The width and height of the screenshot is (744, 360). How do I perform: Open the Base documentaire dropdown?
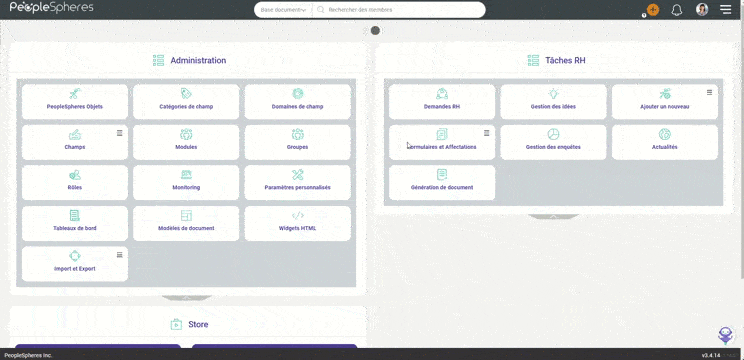pyautogui.click(x=283, y=9)
